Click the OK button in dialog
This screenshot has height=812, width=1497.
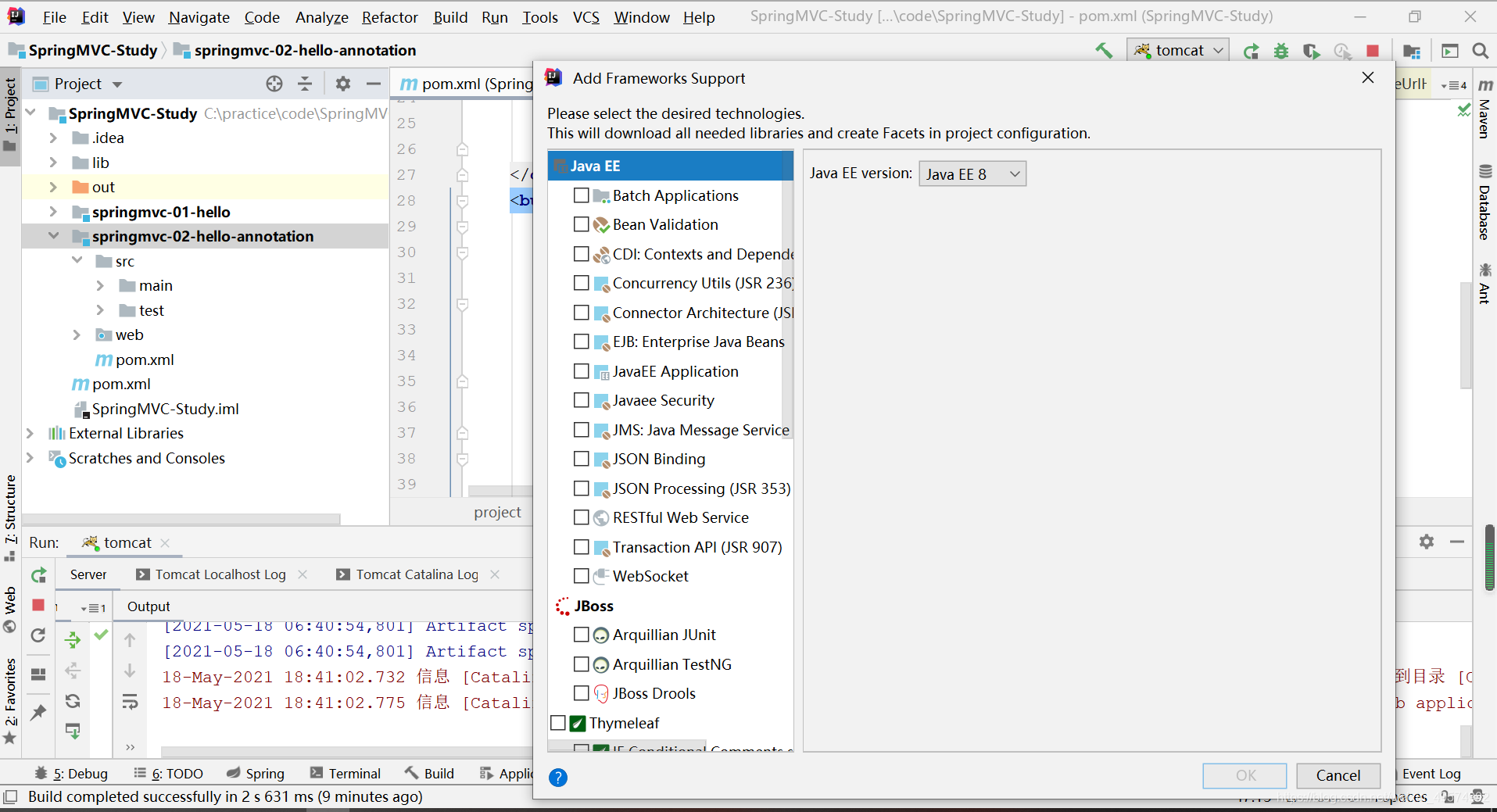[1245, 775]
